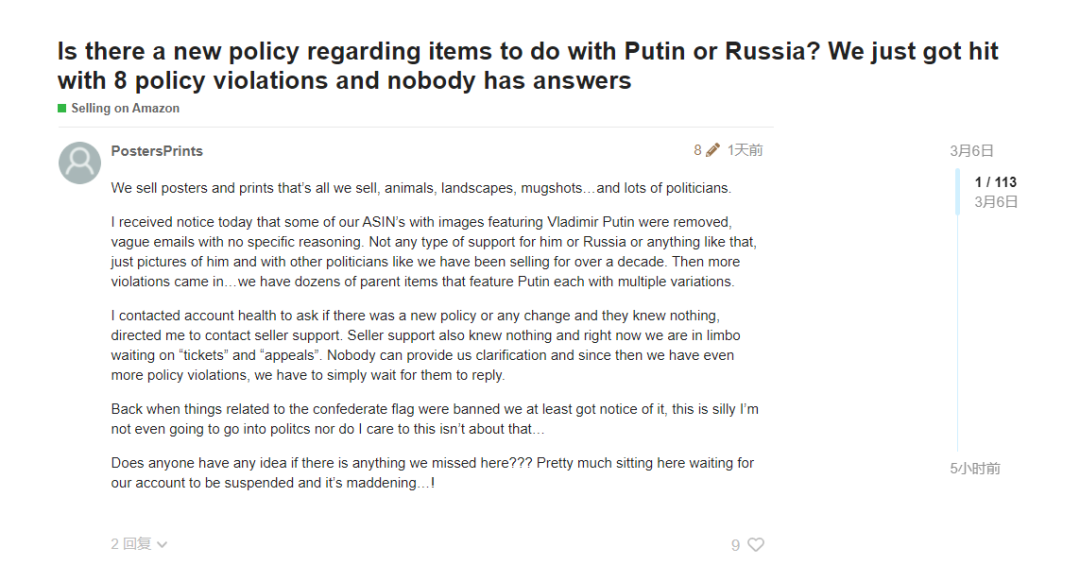
Task: Open PostersPrints user avatar
Action: pyautogui.click(x=80, y=162)
